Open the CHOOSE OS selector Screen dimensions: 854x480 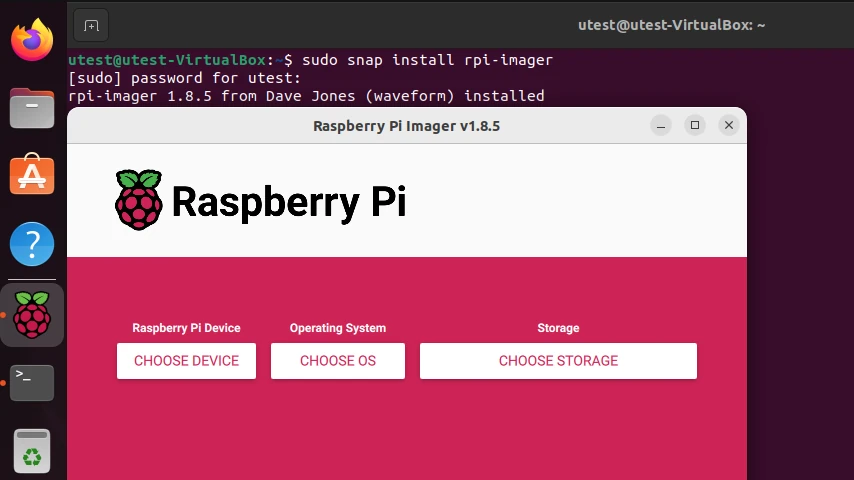(x=338, y=361)
